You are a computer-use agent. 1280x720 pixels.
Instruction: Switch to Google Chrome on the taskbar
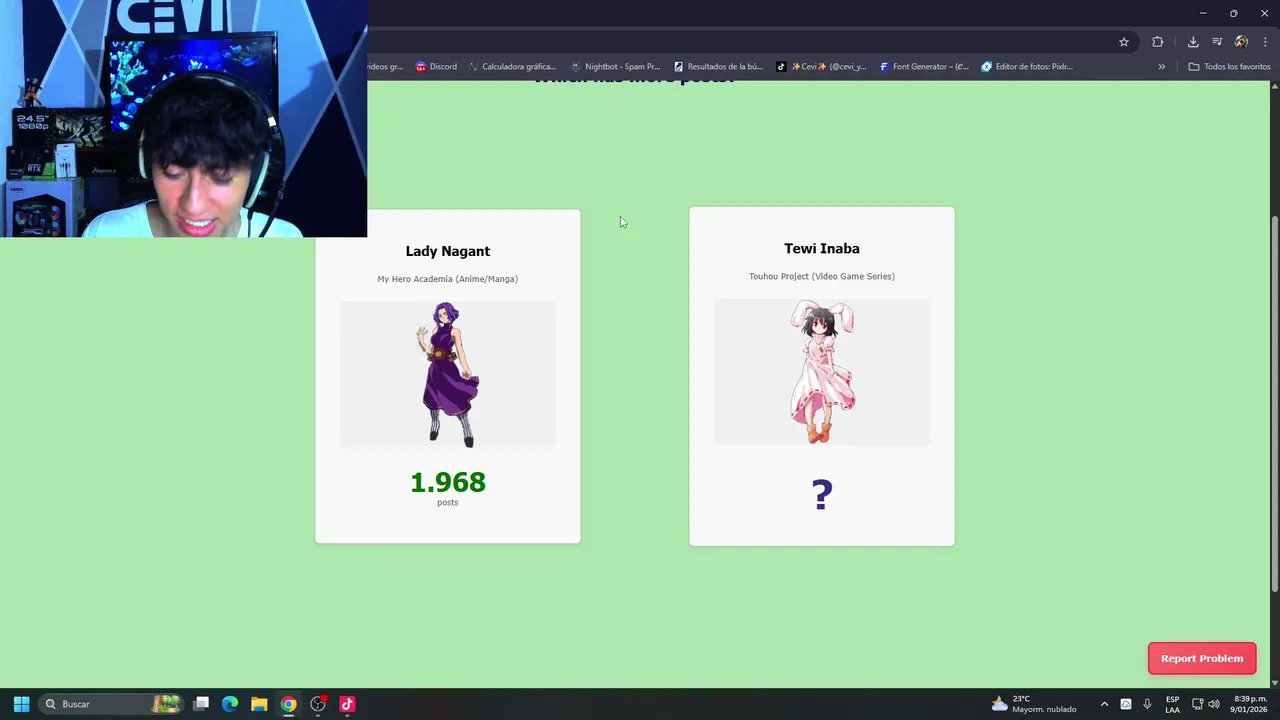pyautogui.click(x=288, y=704)
